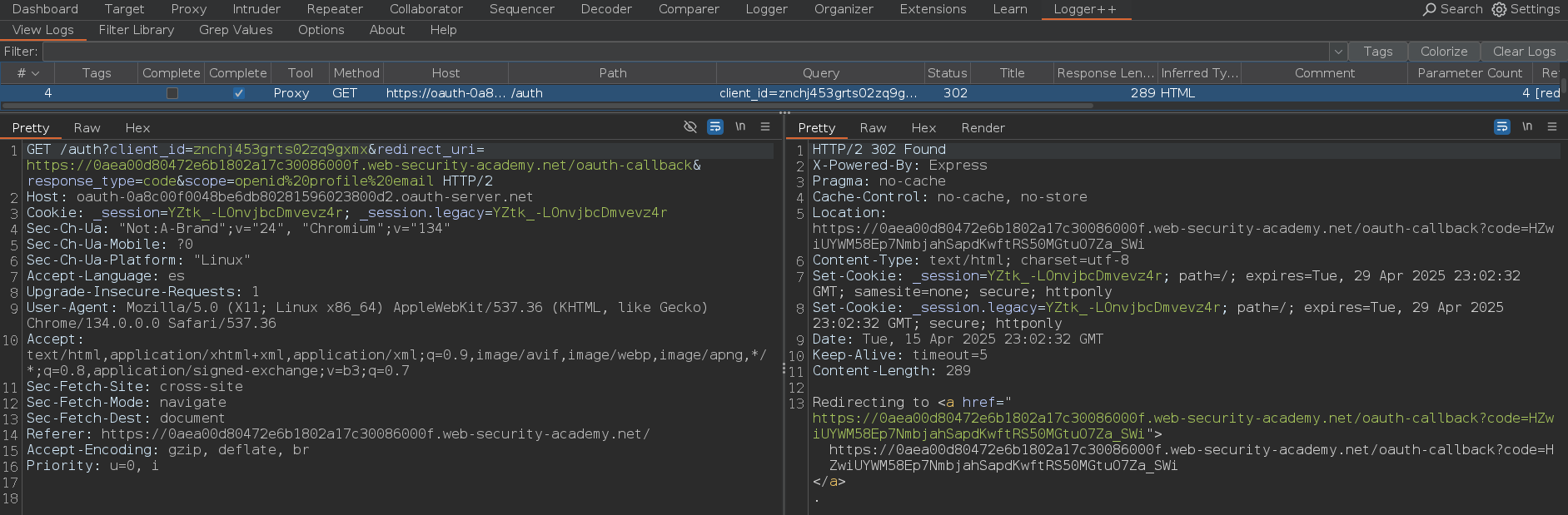This screenshot has width=1568, height=515.
Task: Untick the checked Complete checkbox in row 4
Action: pyautogui.click(x=239, y=93)
